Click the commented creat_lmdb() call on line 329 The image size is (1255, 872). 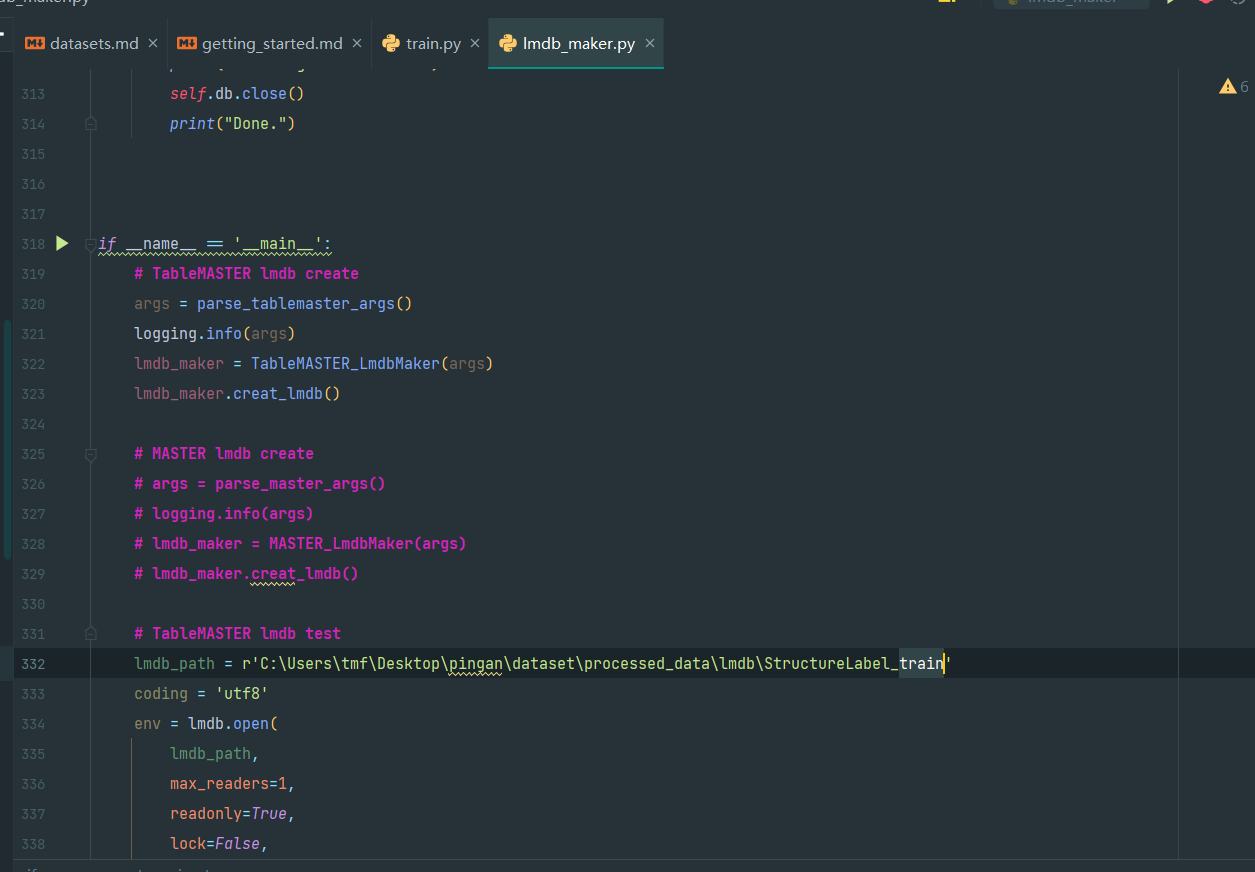point(246,573)
